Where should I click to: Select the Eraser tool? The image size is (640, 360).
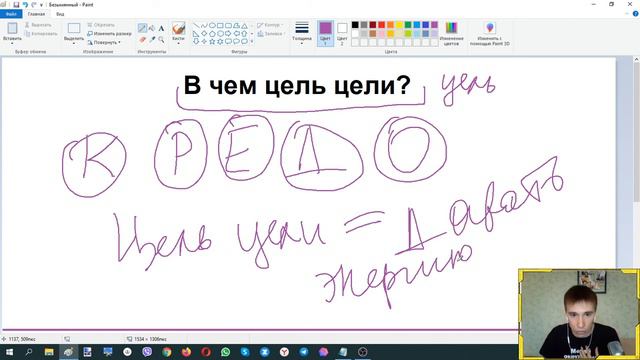[x=142, y=39]
